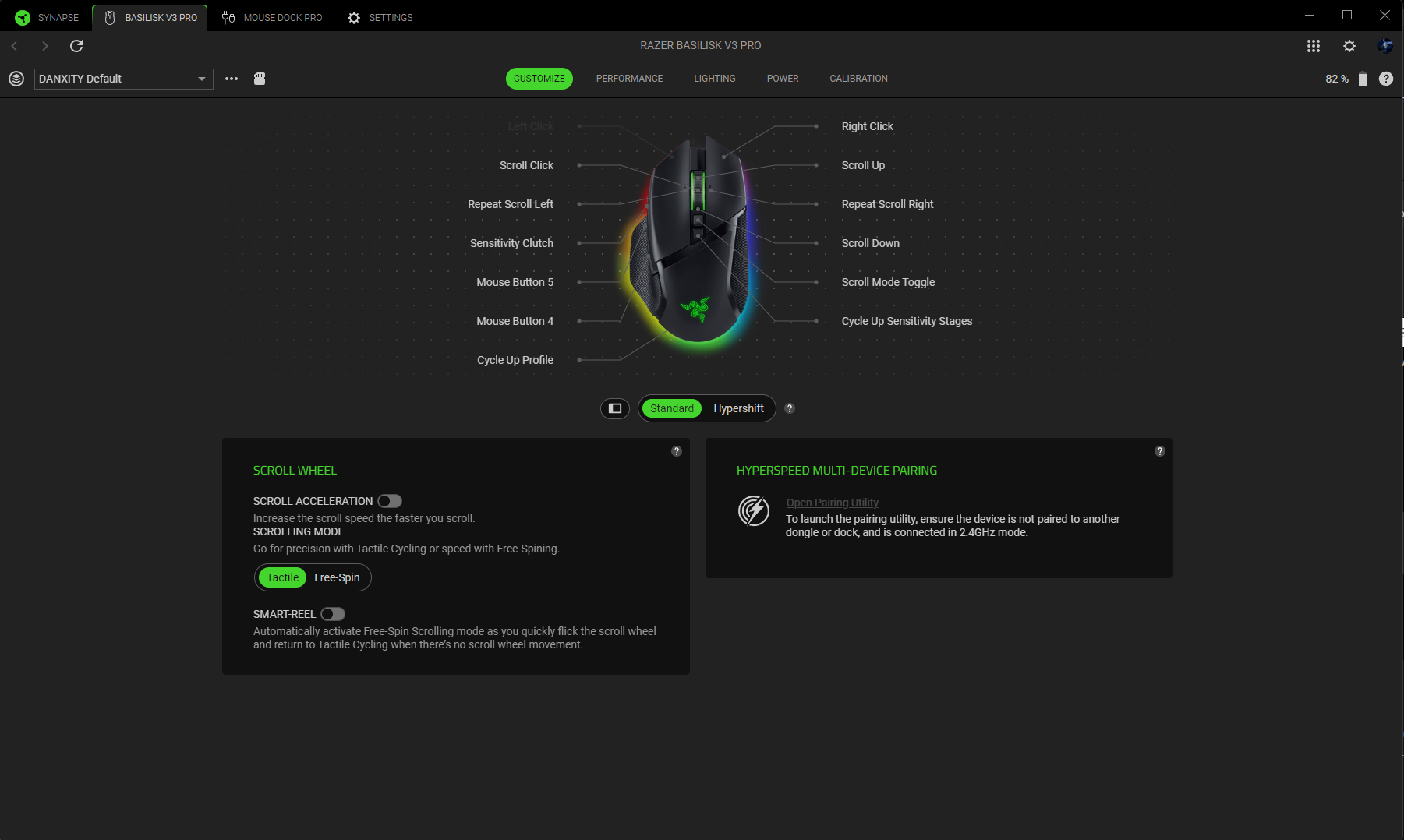Click the back navigation arrow
The height and width of the screenshot is (840, 1404).
pos(15,46)
